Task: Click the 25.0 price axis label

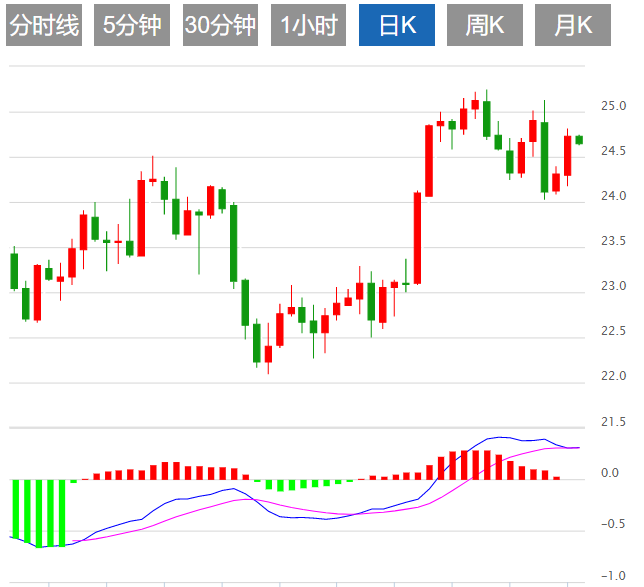Action: 613,105
